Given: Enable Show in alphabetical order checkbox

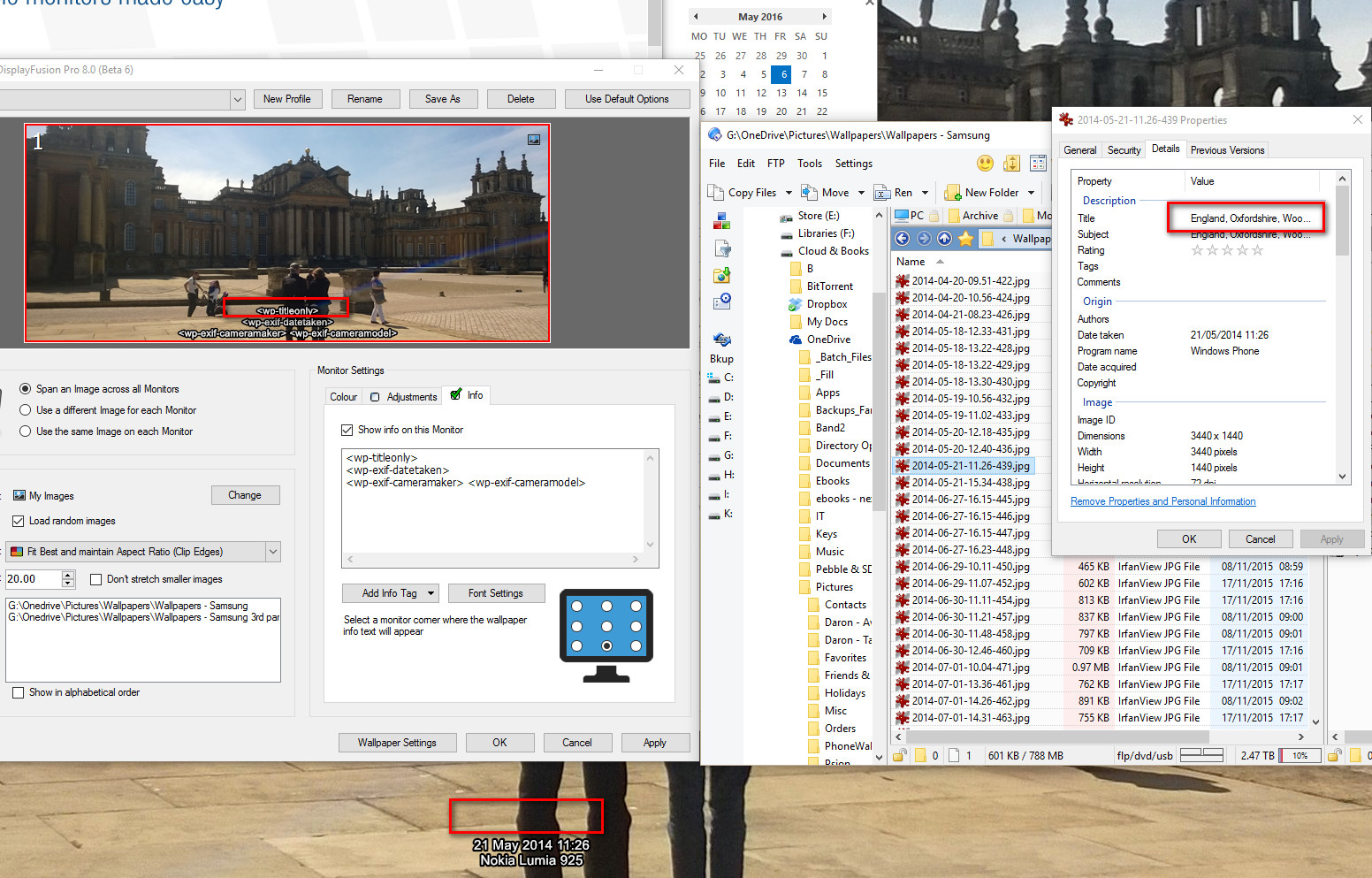Looking at the screenshot, I should [x=19, y=693].
